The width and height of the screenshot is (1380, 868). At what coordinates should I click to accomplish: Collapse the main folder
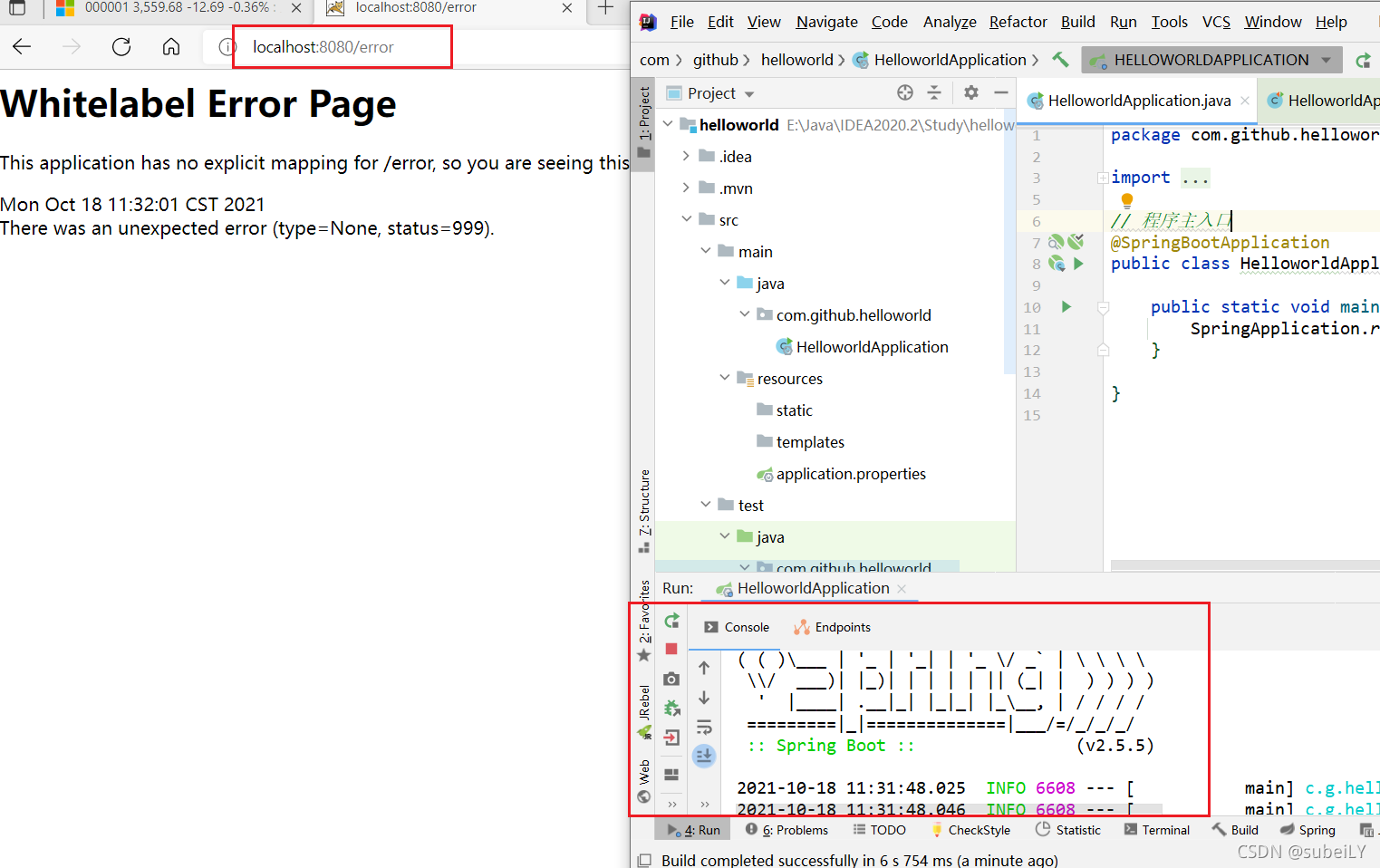click(706, 251)
